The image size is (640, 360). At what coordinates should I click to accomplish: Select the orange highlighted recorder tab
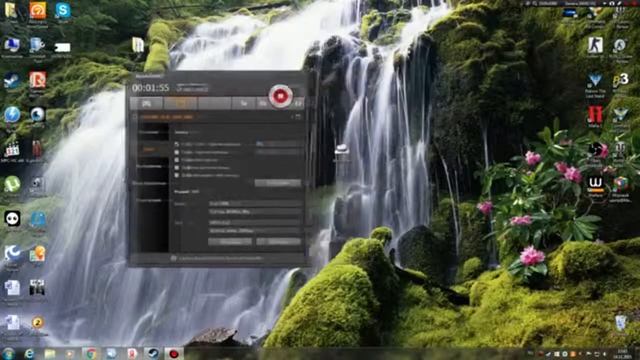[180, 104]
